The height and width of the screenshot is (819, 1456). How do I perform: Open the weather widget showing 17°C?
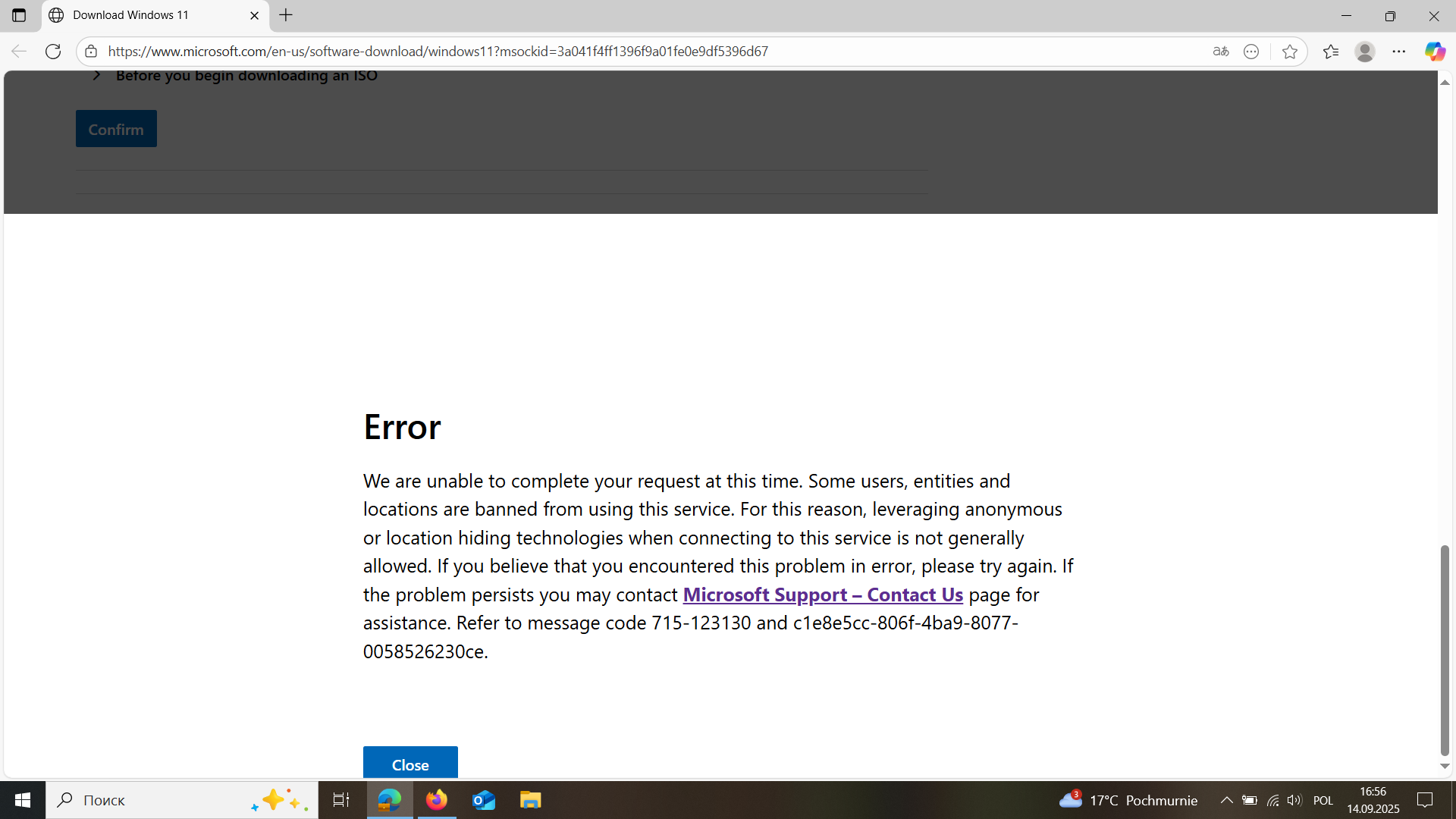(x=1128, y=800)
